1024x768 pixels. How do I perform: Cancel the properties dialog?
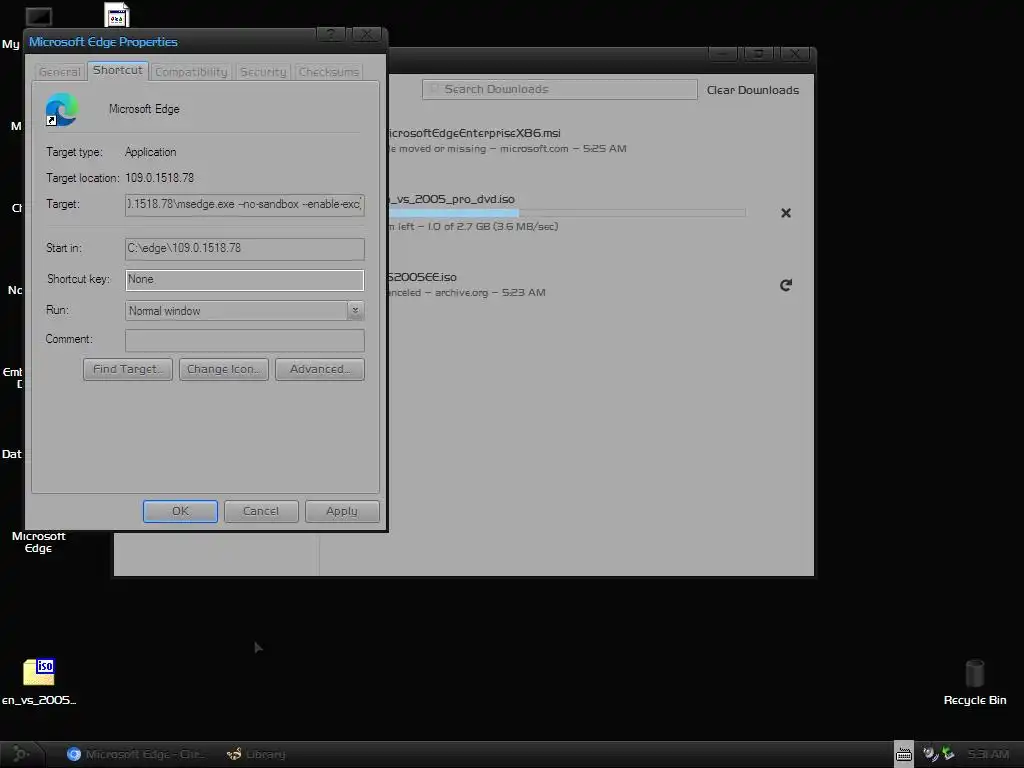tap(261, 511)
